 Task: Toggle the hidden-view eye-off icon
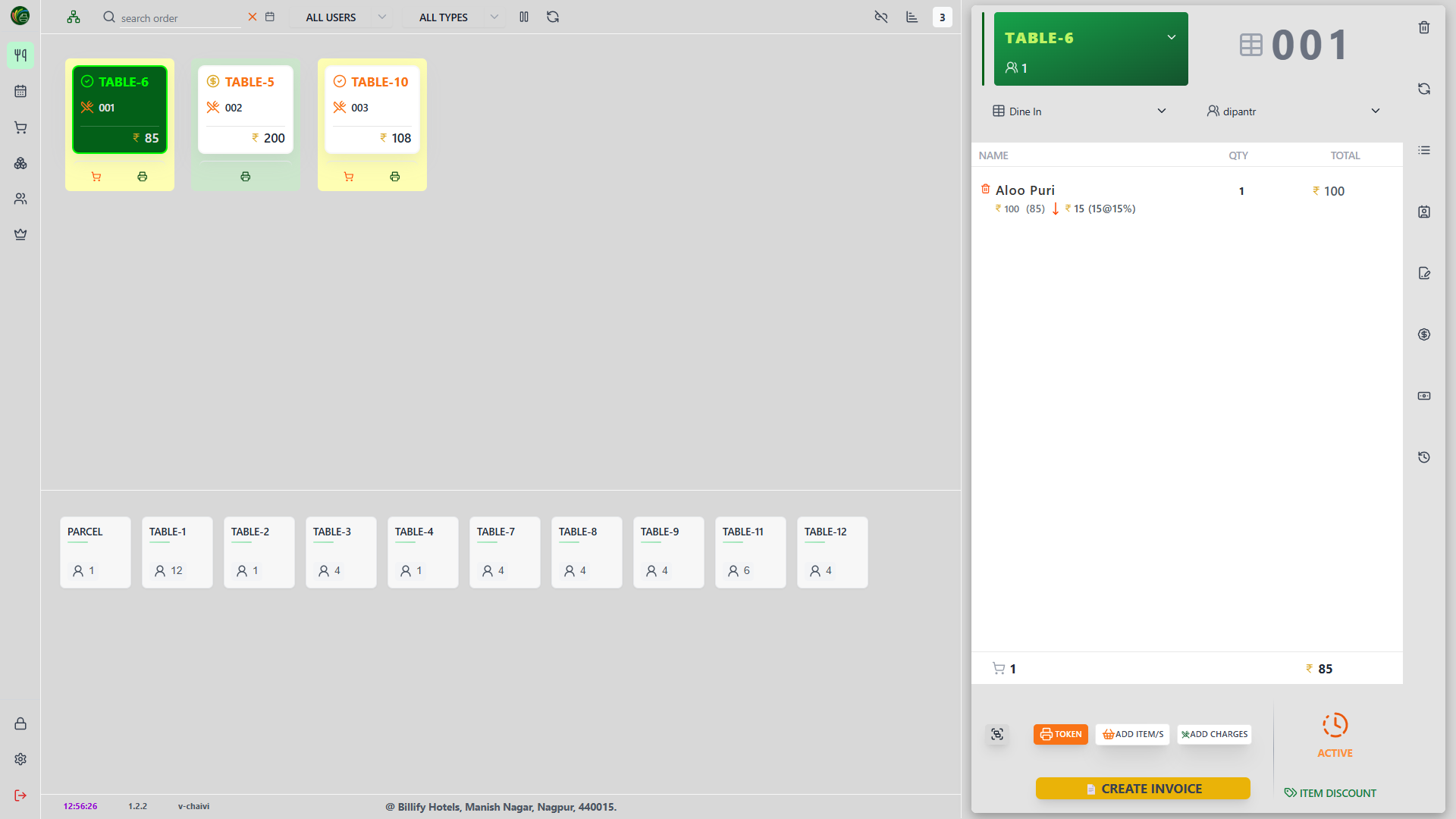click(x=880, y=17)
